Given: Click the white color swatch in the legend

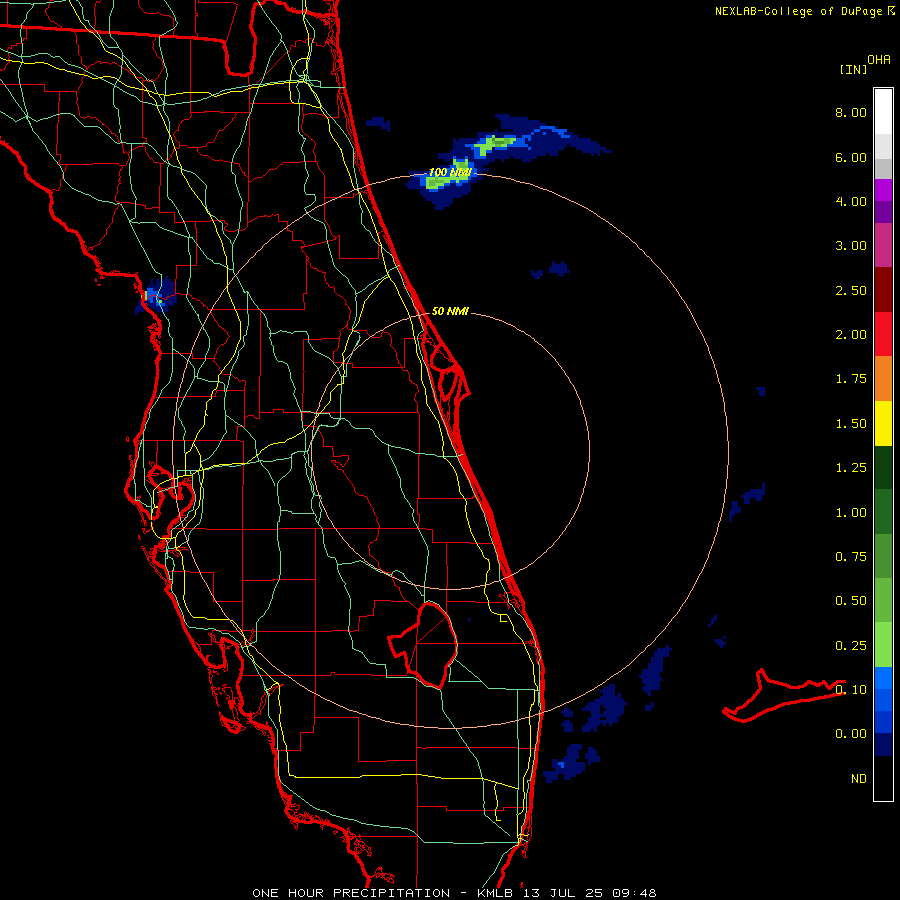Looking at the screenshot, I should click(883, 112).
